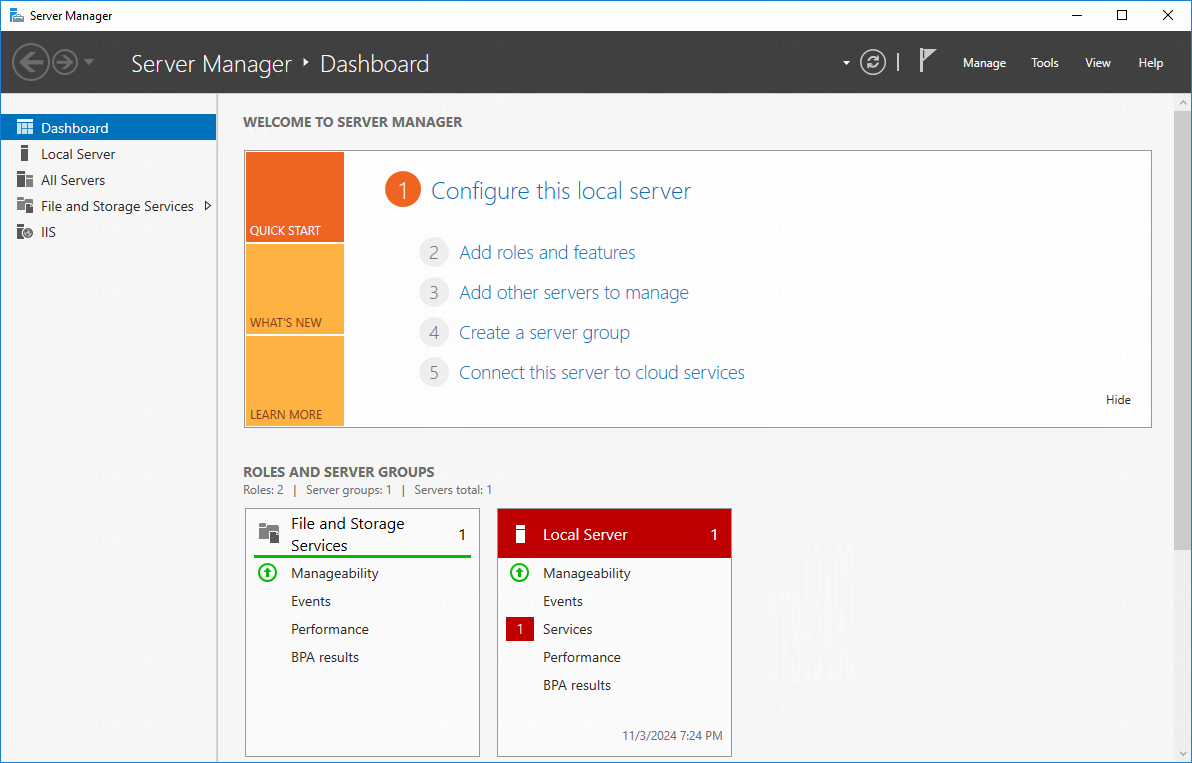The image size is (1192, 763).
Task: Click Connect this server to cloud services
Action: click(x=602, y=372)
